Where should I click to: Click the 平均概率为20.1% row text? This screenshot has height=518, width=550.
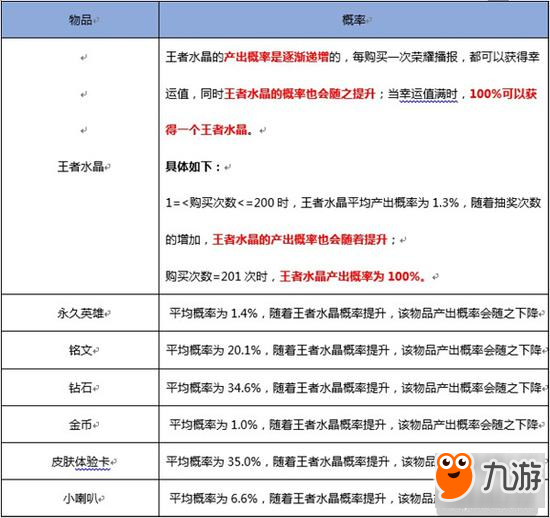click(354, 350)
